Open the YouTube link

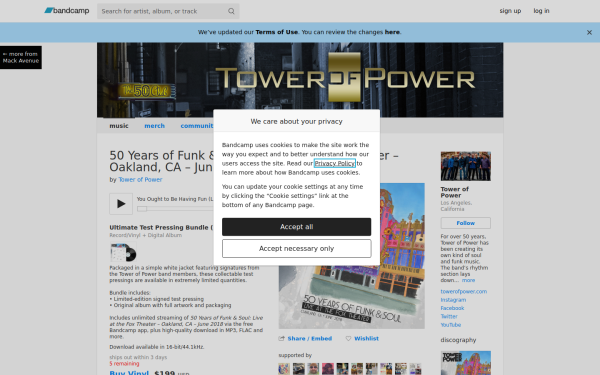click(450, 325)
